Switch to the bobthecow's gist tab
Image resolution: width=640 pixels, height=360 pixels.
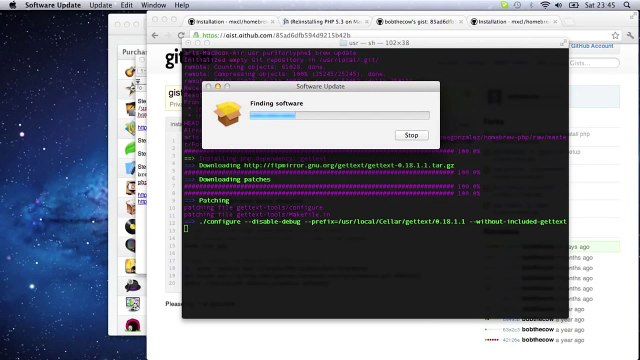click(x=419, y=22)
